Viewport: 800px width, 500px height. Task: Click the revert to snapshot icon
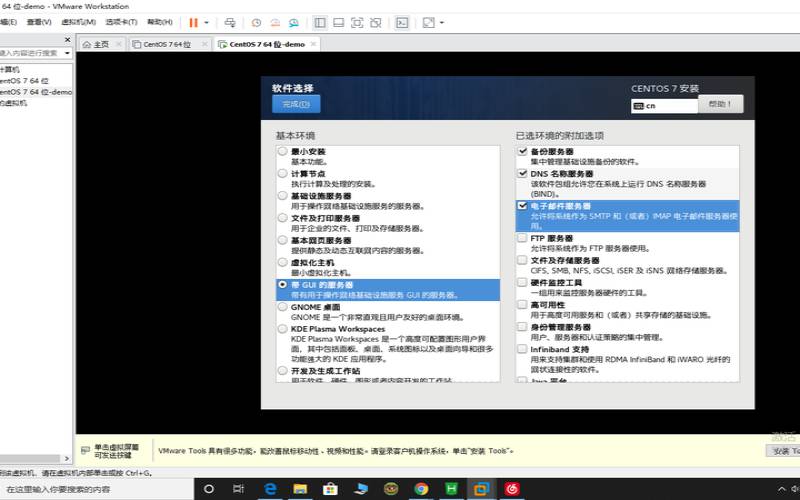pos(275,22)
